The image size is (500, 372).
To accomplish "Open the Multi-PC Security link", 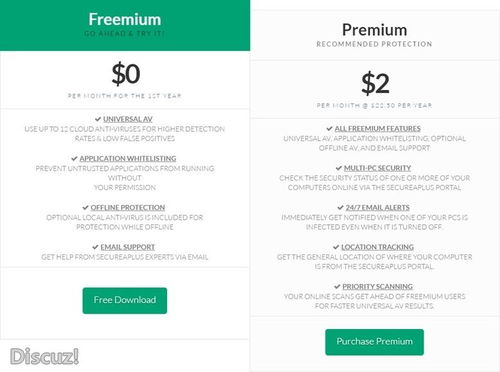I will (x=377, y=168).
